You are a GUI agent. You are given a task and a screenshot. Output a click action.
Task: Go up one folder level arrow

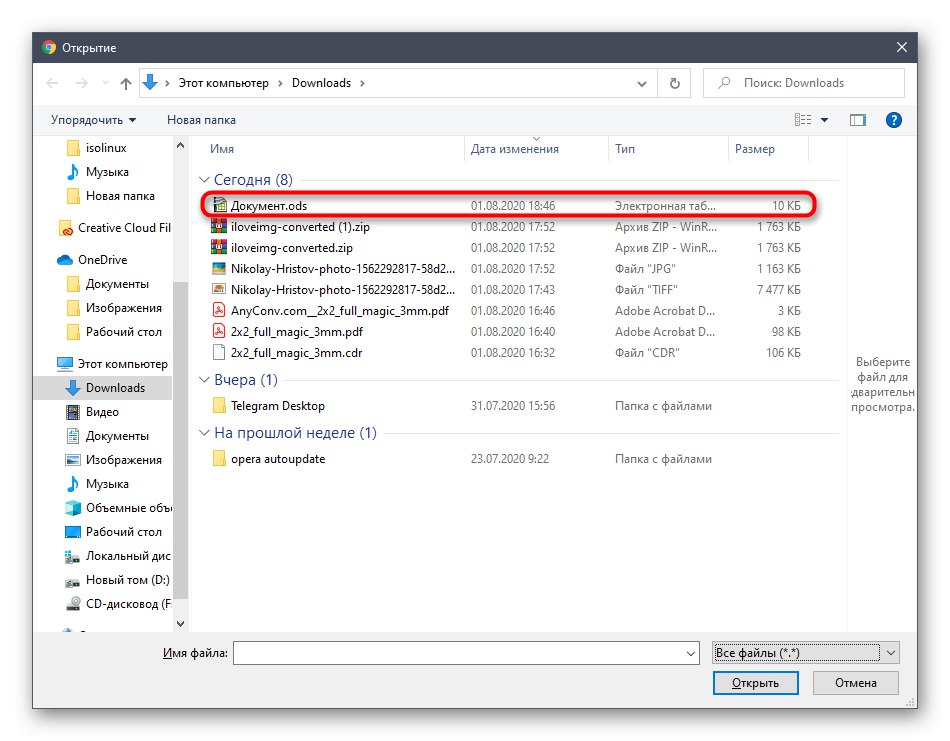(125, 83)
